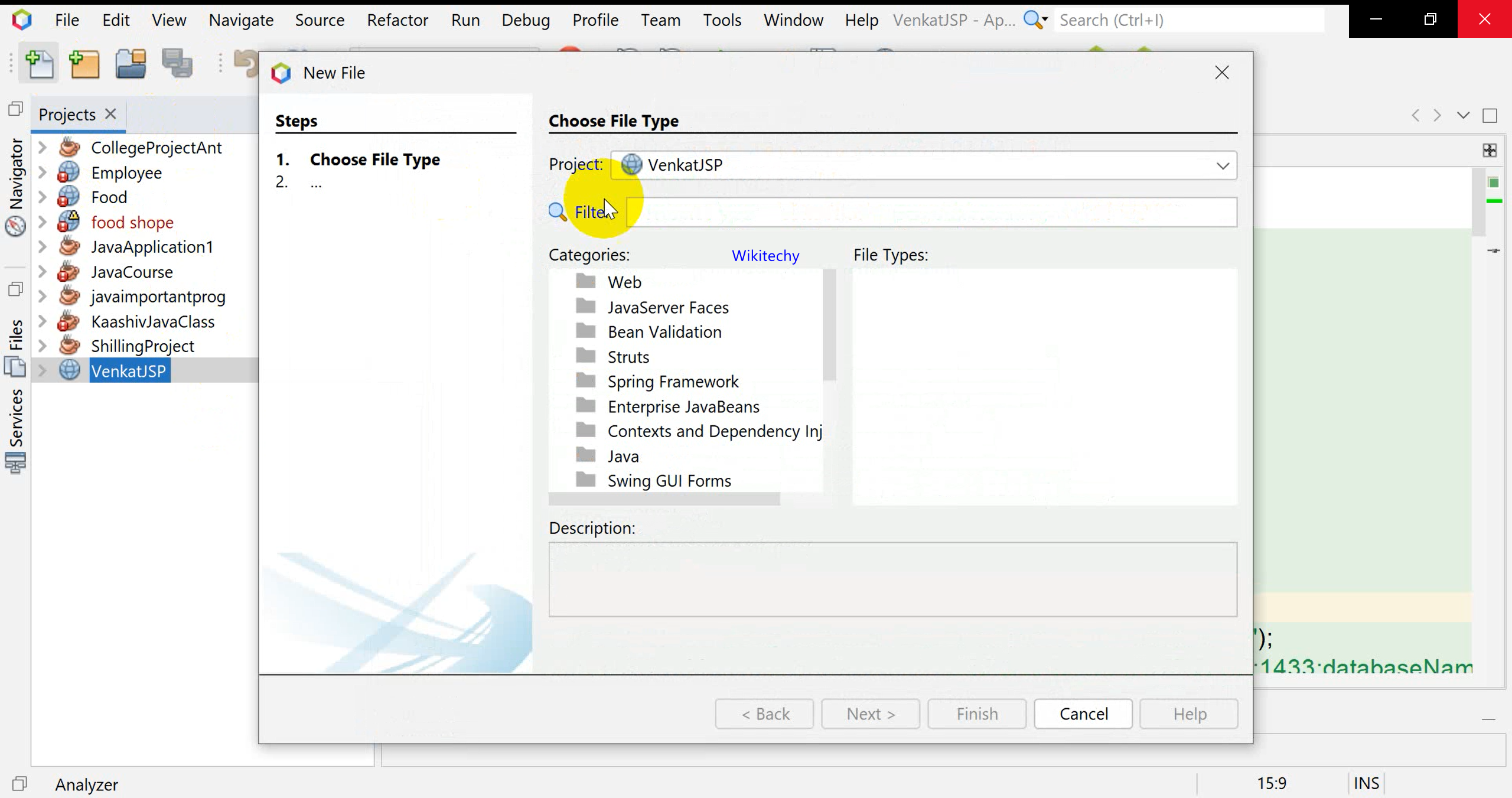
Task: Select the Spring Framework category
Action: click(672, 382)
